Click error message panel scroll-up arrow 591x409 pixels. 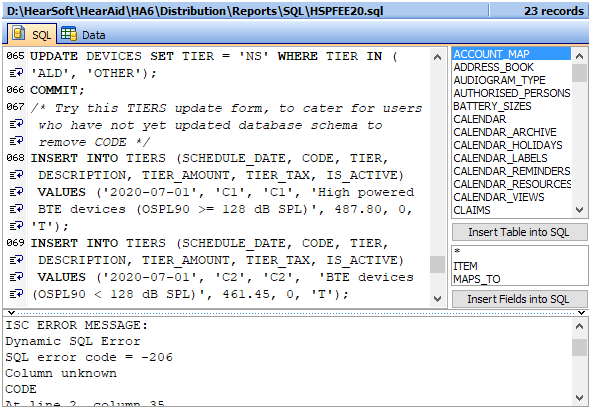579,326
